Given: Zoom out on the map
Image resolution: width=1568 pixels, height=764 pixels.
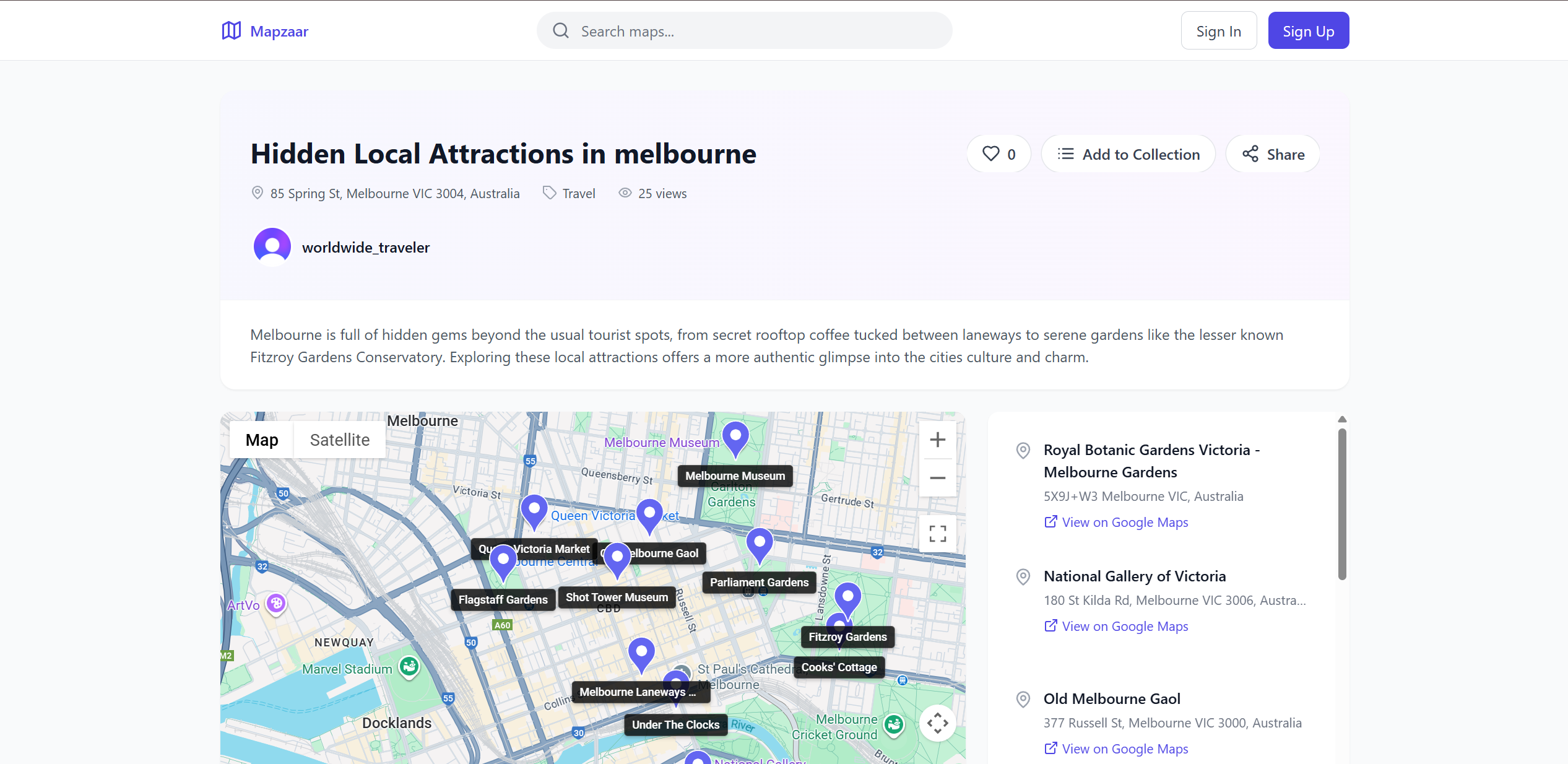Looking at the screenshot, I should (x=937, y=478).
